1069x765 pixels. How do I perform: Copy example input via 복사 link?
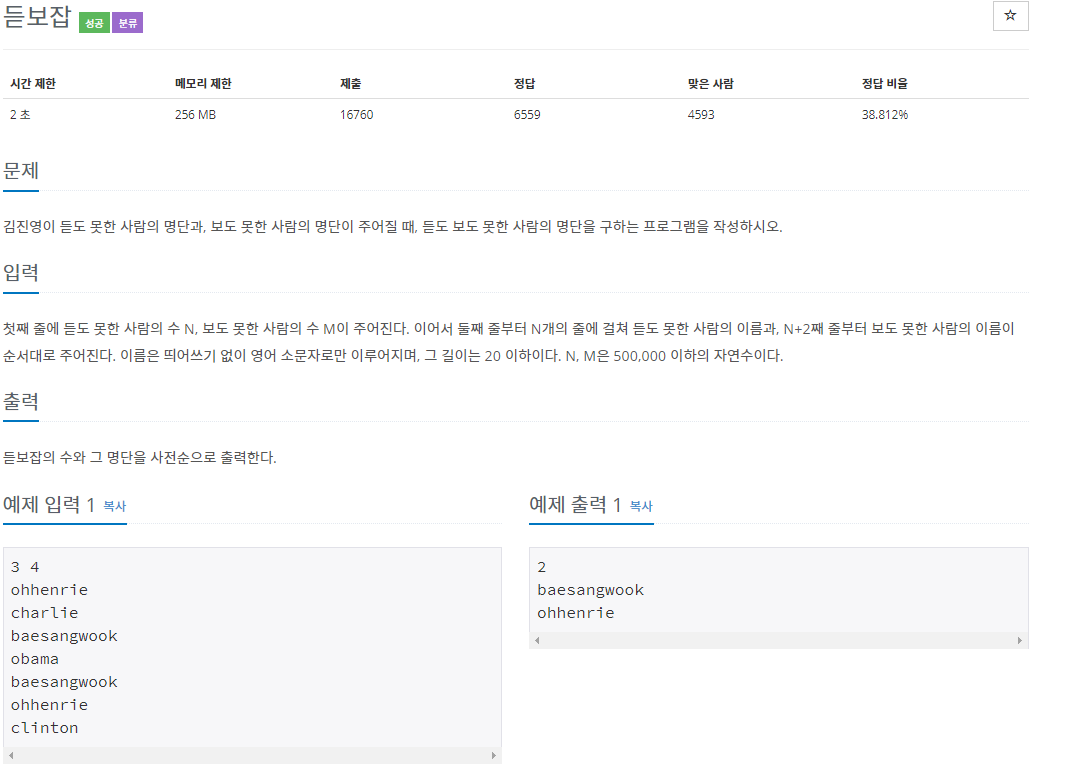(115, 506)
